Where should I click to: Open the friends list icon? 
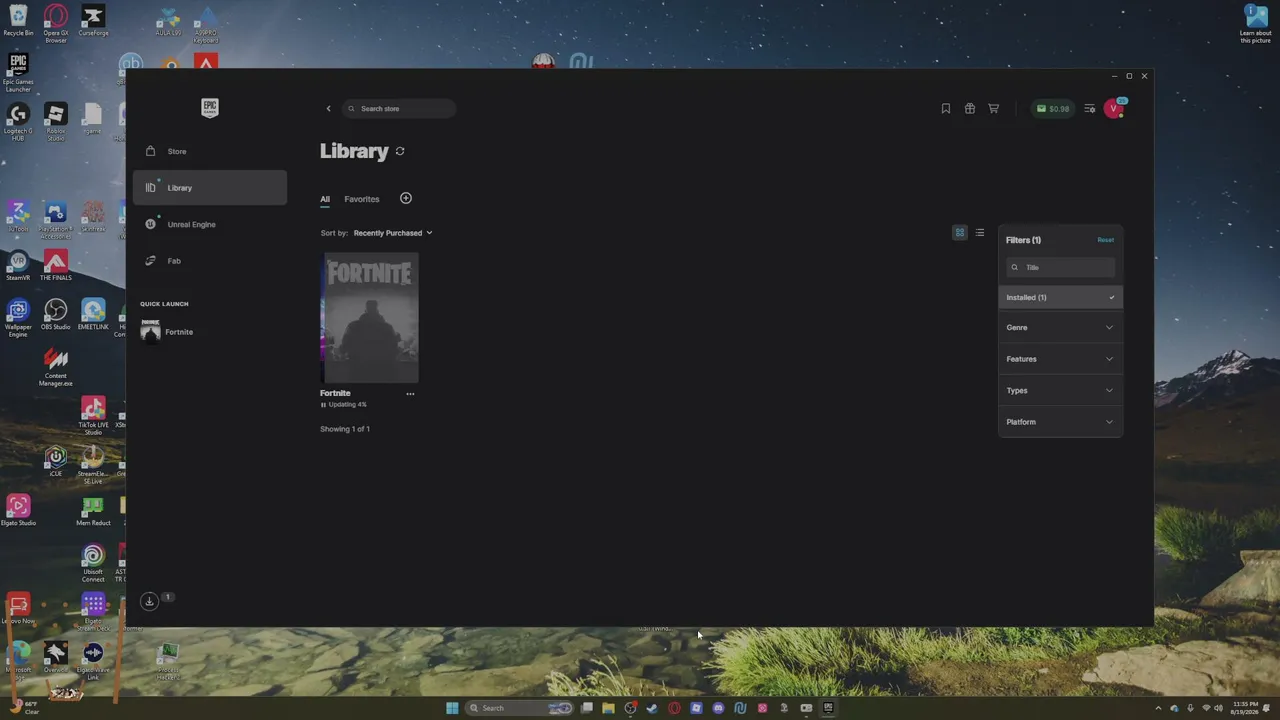coord(1090,109)
